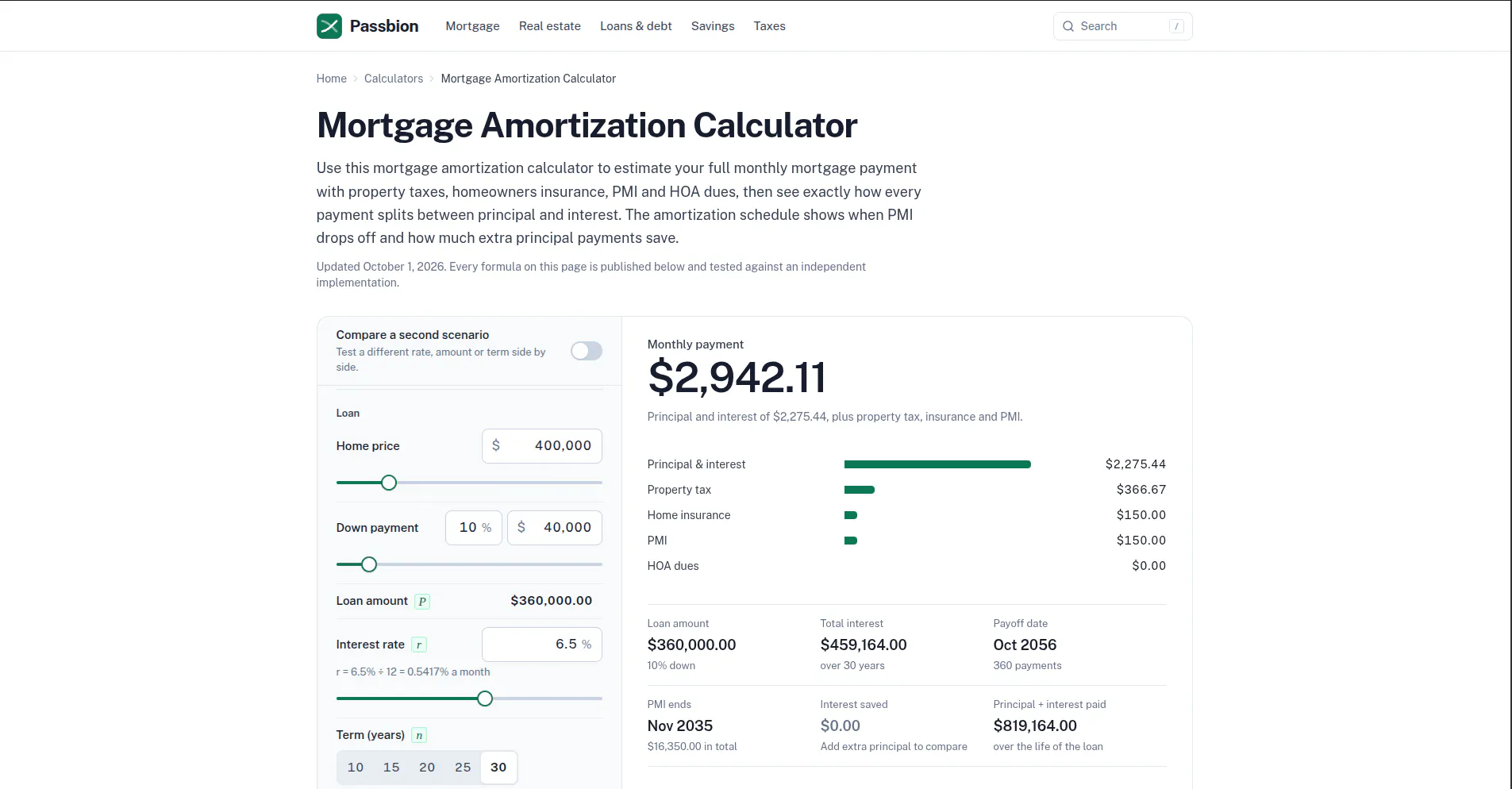Image resolution: width=1512 pixels, height=789 pixels.
Task: Open the Loans & debt nav menu
Action: click(x=636, y=26)
